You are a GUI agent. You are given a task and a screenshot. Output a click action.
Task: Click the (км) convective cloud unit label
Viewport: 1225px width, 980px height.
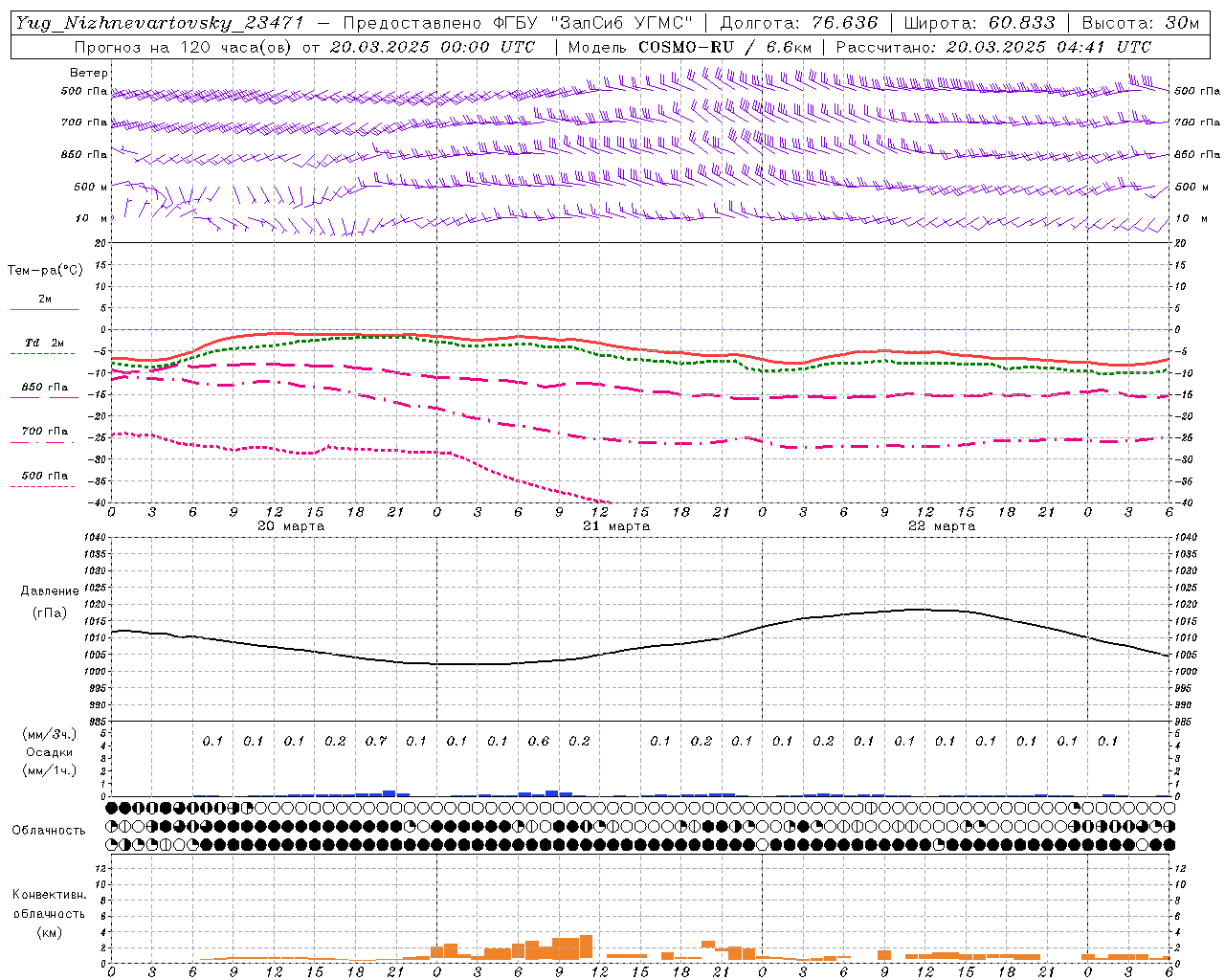[50, 931]
